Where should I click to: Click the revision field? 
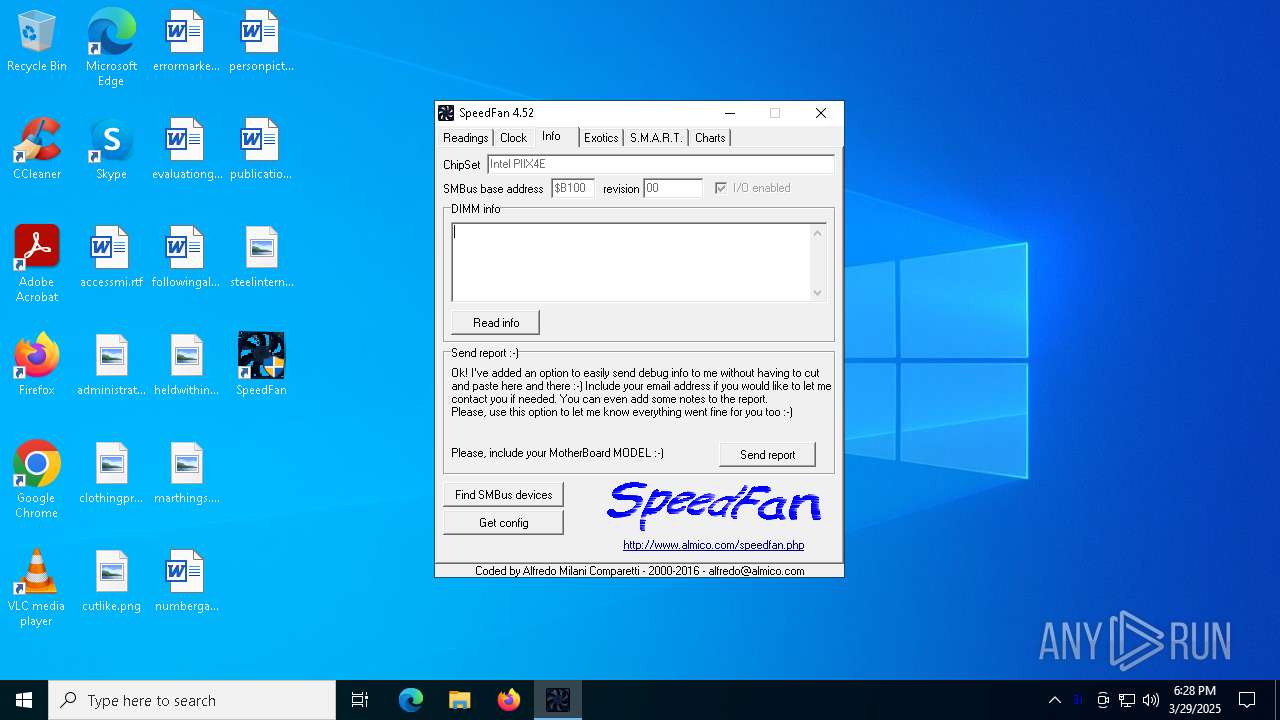pyautogui.click(x=673, y=188)
